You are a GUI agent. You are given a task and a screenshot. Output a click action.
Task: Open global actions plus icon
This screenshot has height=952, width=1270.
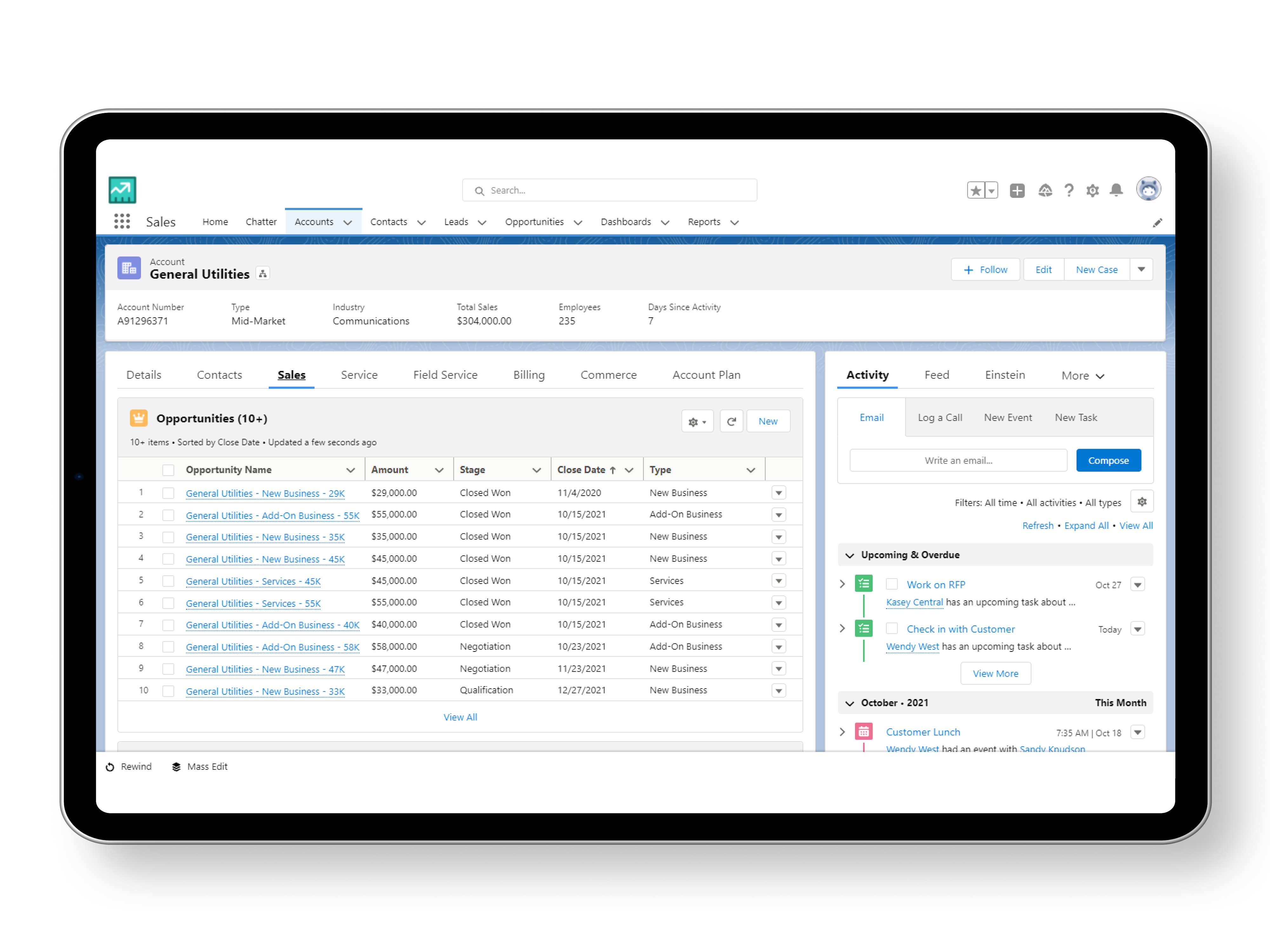pyautogui.click(x=1017, y=190)
